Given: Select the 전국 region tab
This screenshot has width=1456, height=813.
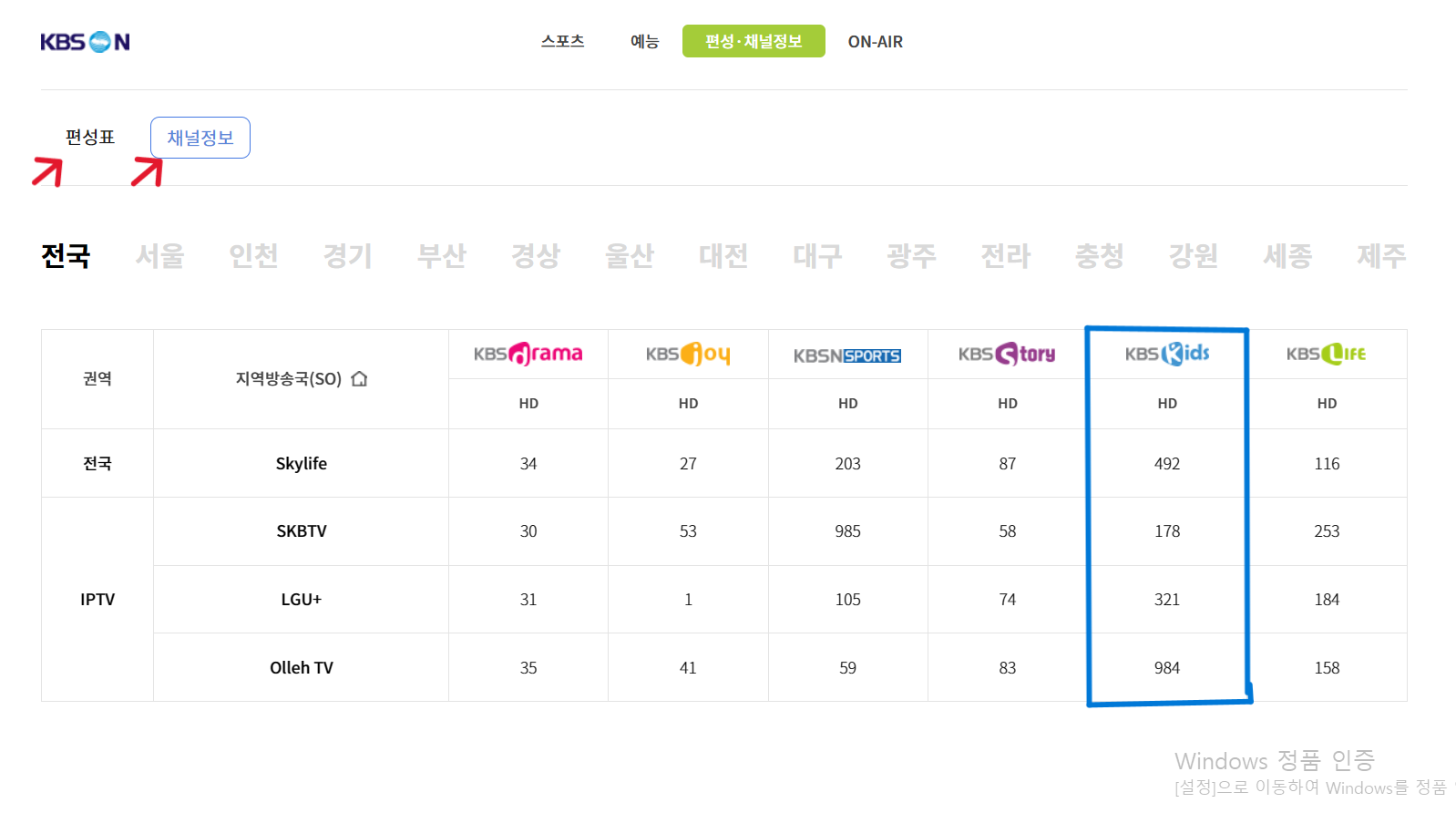Looking at the screenshot, I should 66,256.
